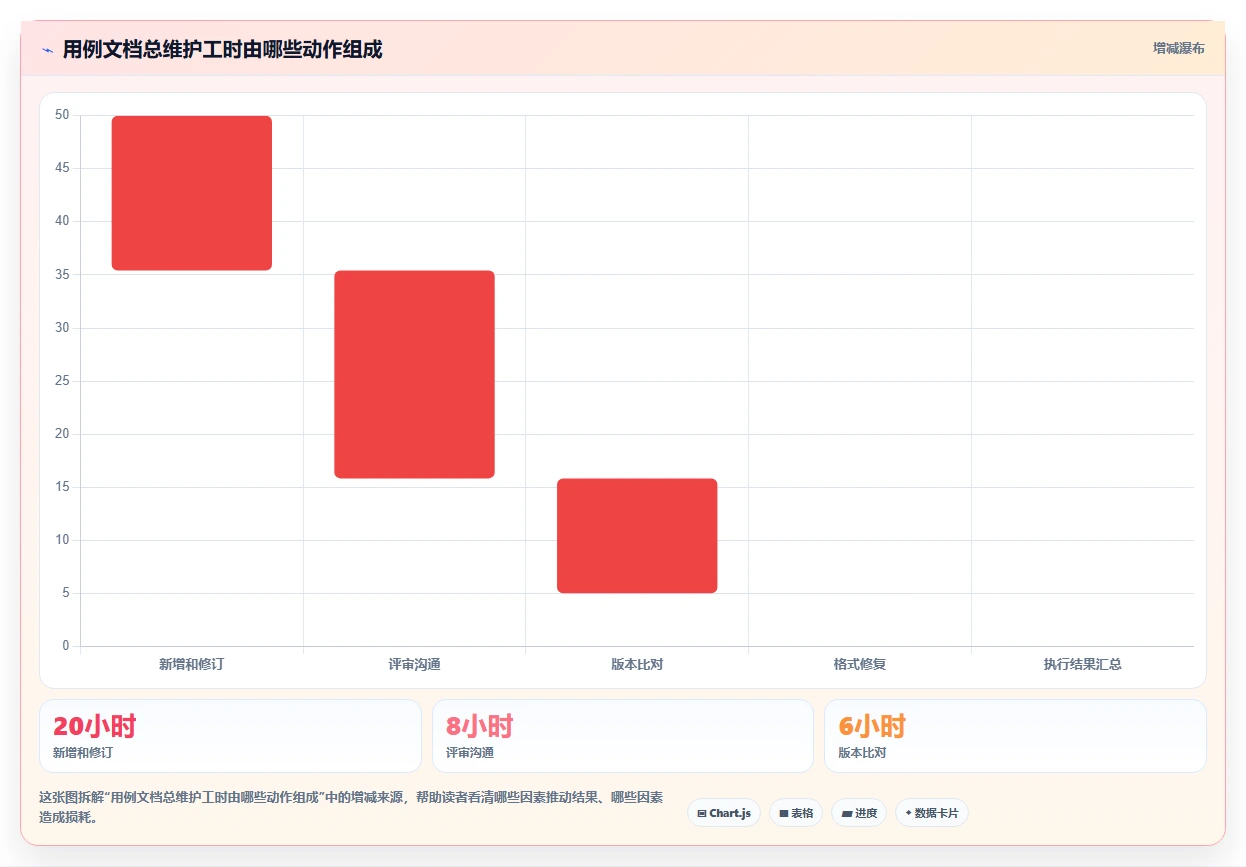Click the y-axis value 35
Viewport: 1246px width, 867px height.
62,274
